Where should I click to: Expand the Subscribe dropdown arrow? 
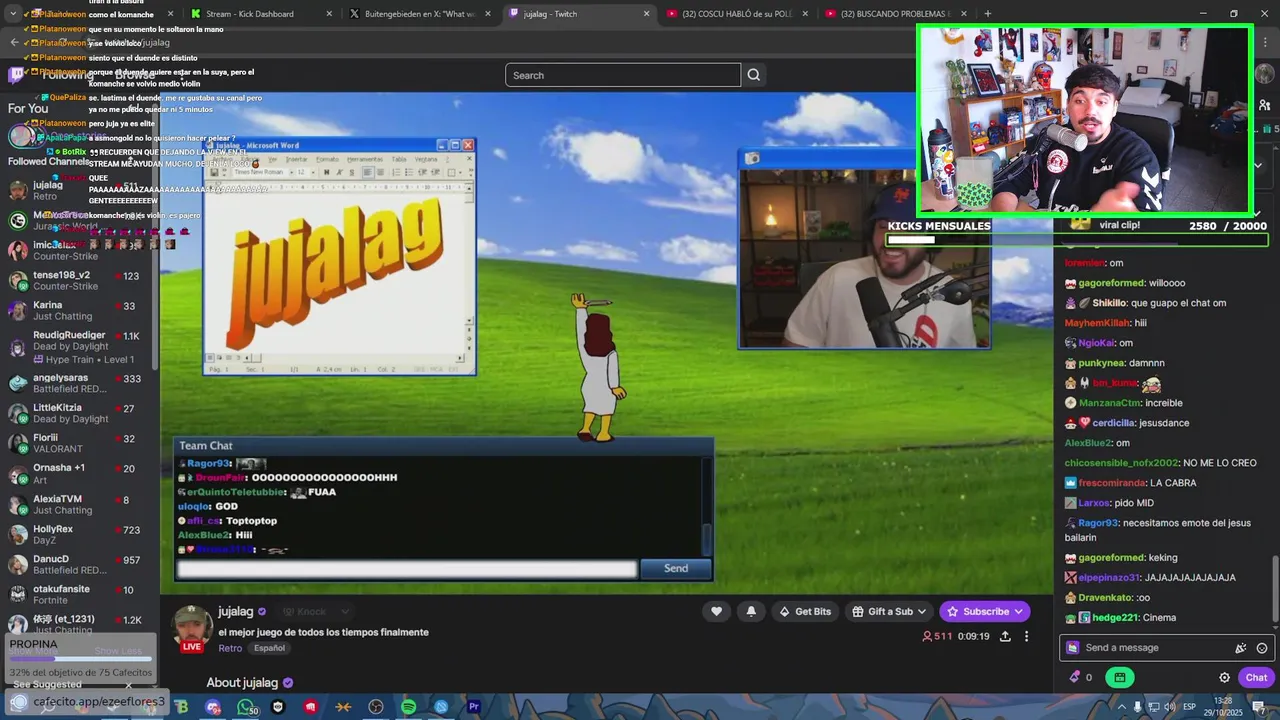click(1019, 611)
